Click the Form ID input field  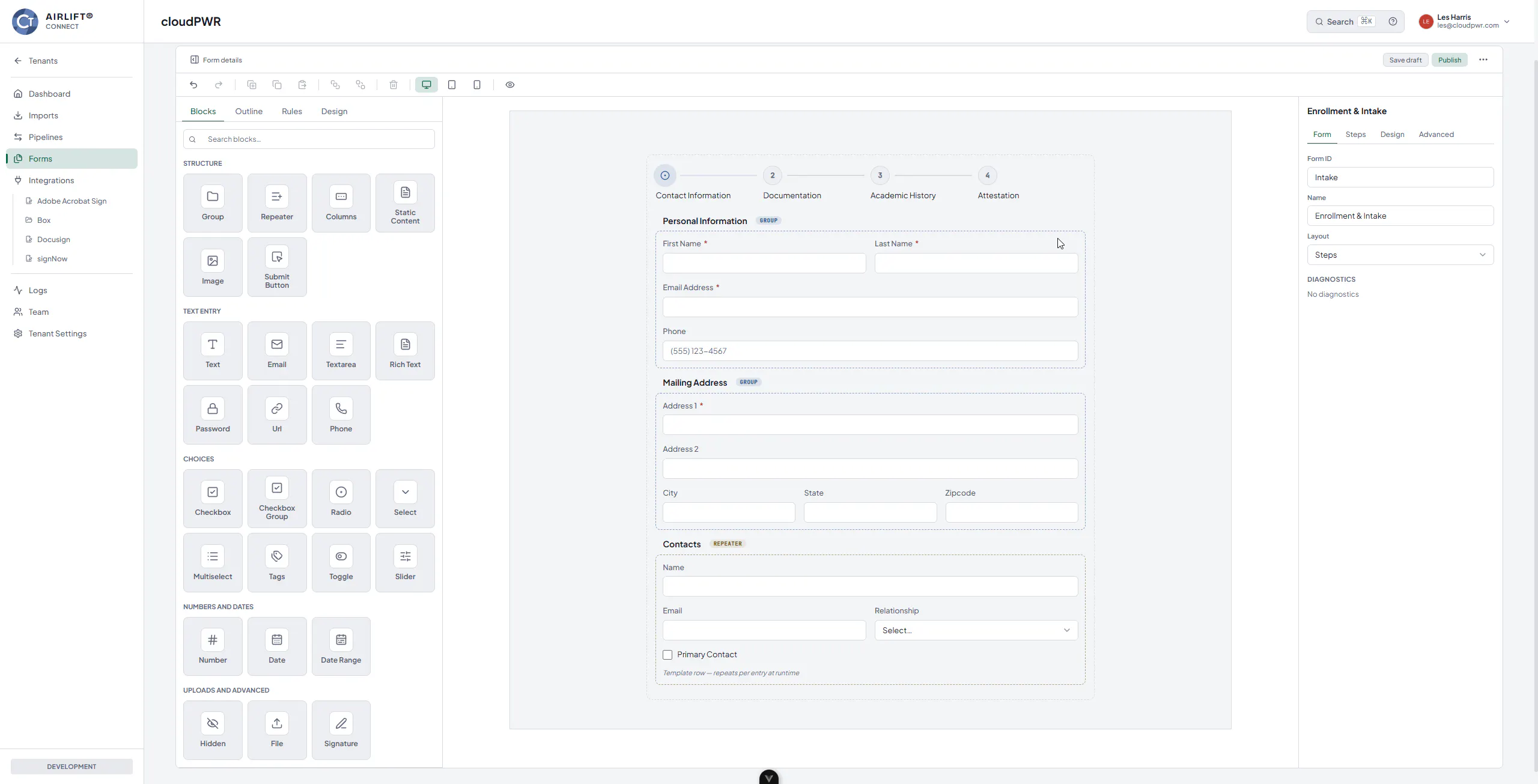click(1400, 177)
